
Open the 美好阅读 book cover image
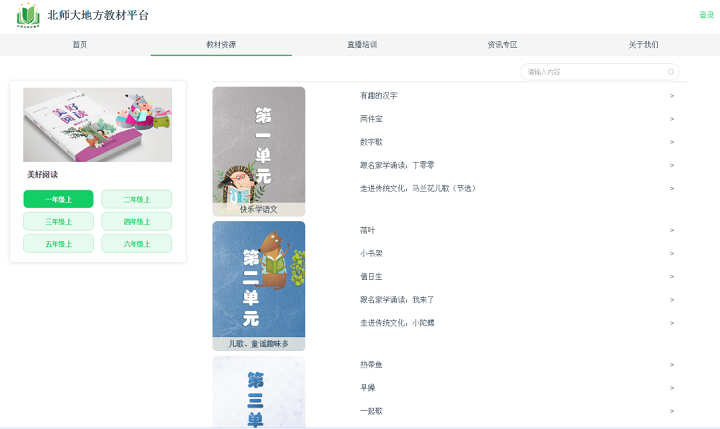pos(97,124)
